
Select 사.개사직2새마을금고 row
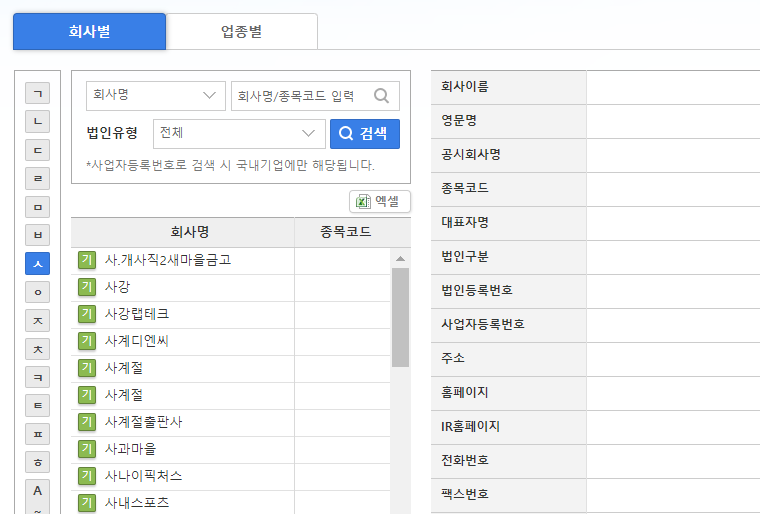[231, 260]
